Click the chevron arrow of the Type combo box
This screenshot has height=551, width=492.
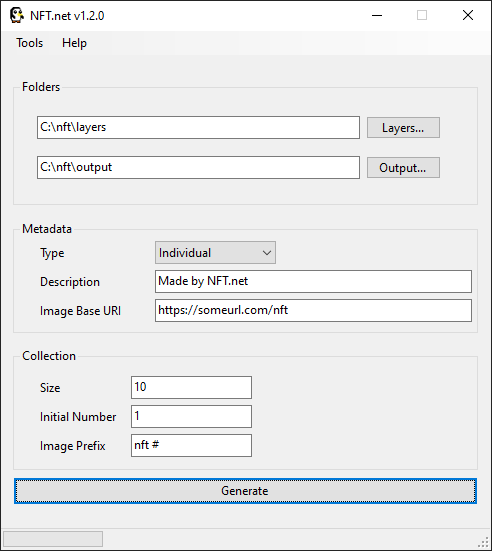pos(267,253)
